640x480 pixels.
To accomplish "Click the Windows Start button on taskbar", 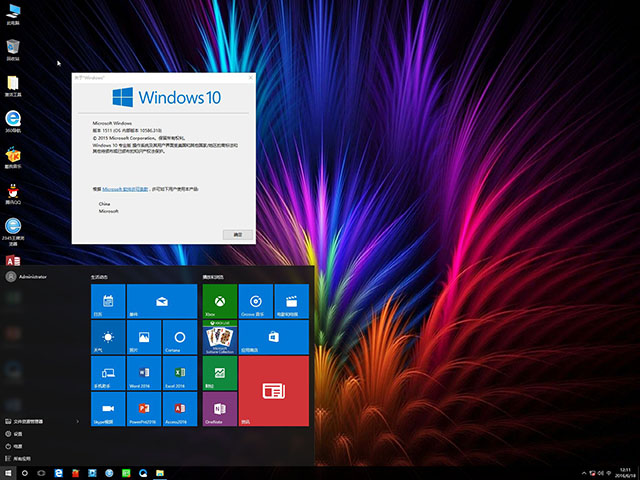I will point(9,471).
